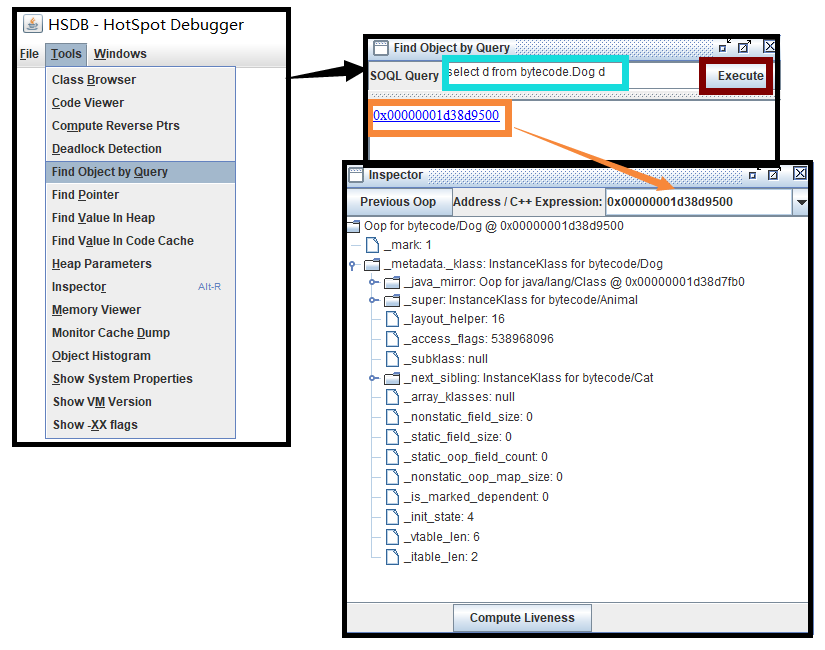825x650 pixels.
Task: Iconify the Inspector window
Action: pyautogui.click(x=753, y=174)
